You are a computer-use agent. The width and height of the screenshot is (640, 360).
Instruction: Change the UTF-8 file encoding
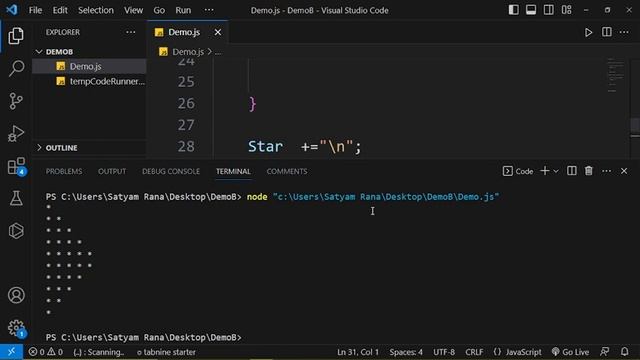(444, 352)
